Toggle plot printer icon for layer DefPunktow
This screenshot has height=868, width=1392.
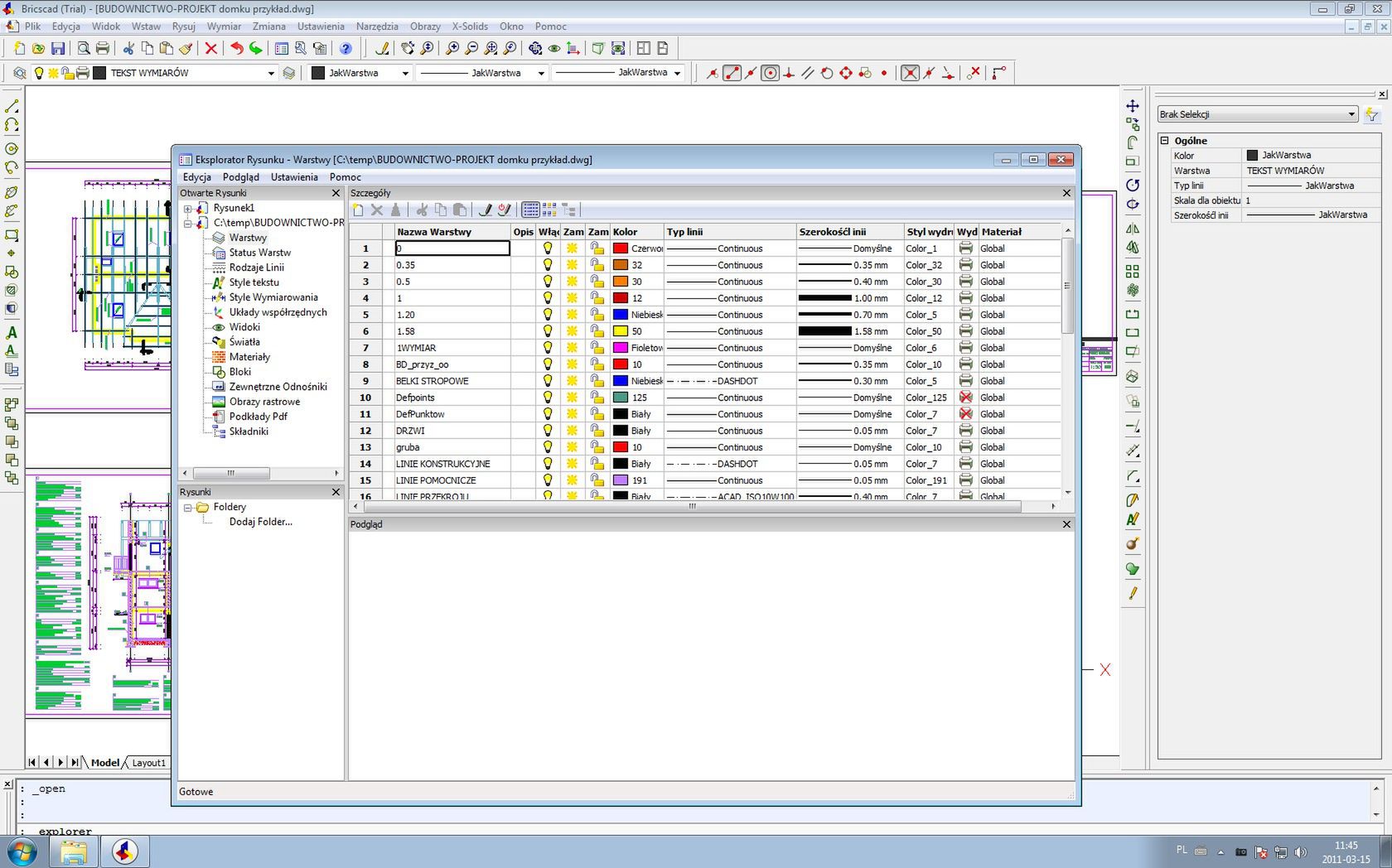coord(965,414)
